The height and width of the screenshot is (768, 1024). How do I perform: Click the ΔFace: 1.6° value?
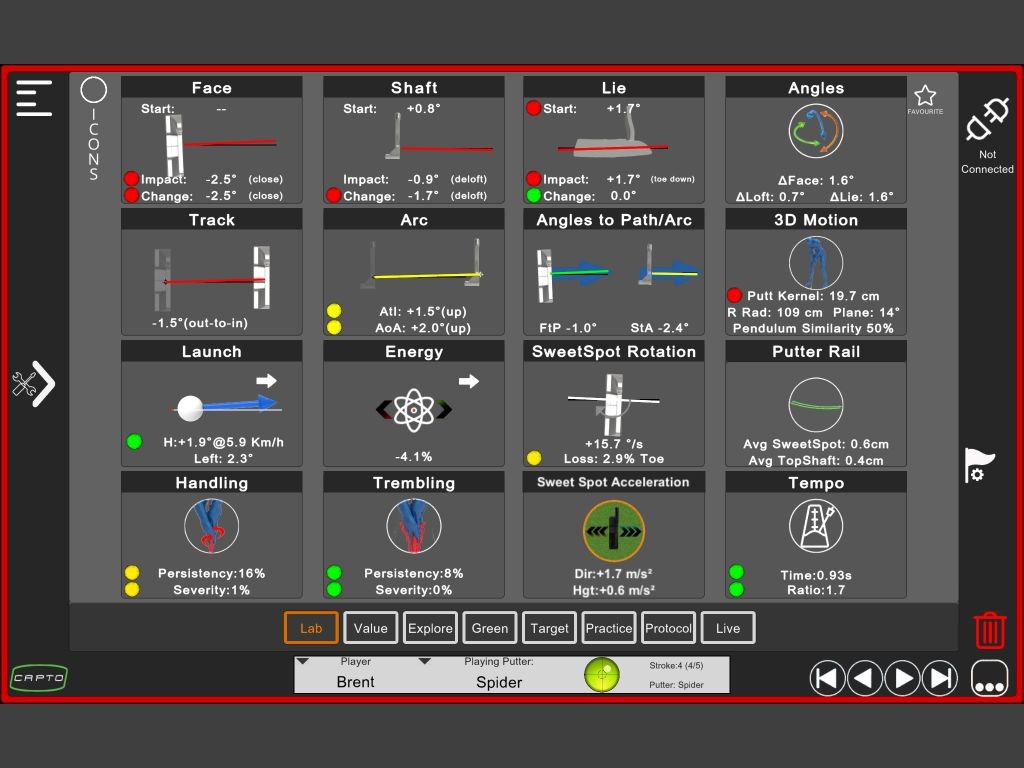click(816, 180)
